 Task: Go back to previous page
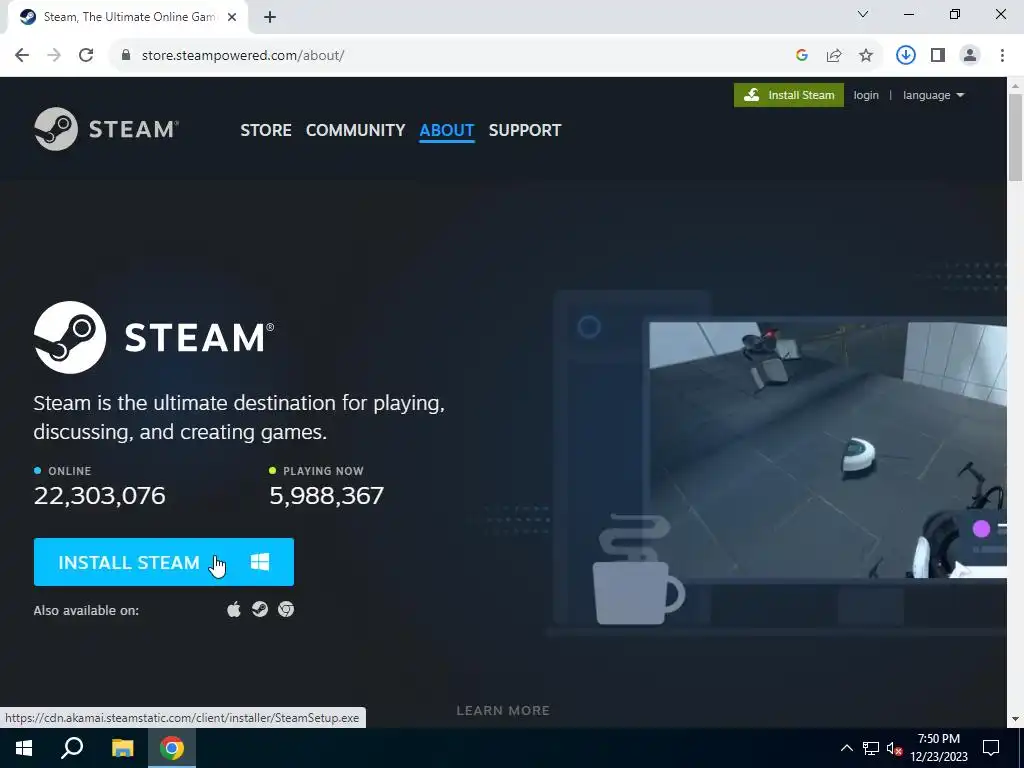pyautogui.click(x=22, y=56)
